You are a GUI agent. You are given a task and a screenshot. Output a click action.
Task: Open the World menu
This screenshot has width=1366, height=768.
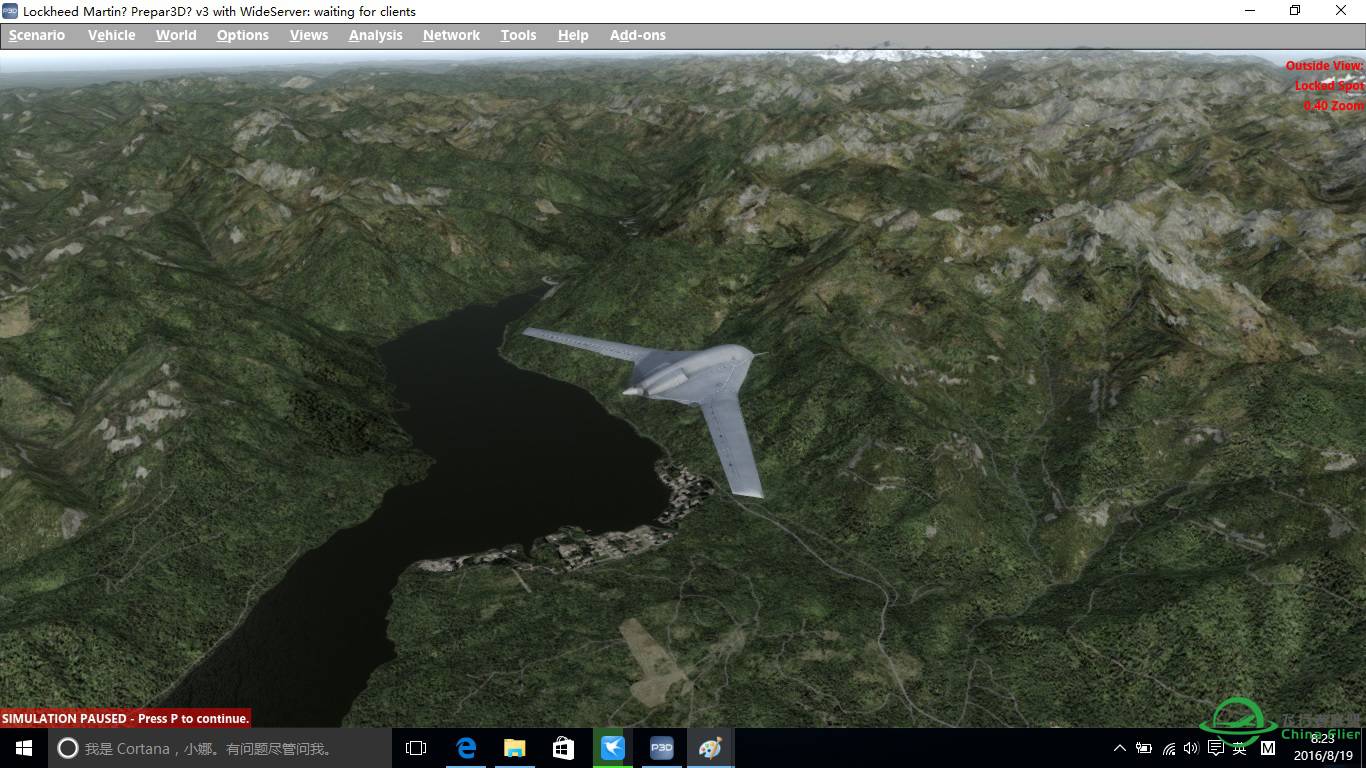point(176,35)
